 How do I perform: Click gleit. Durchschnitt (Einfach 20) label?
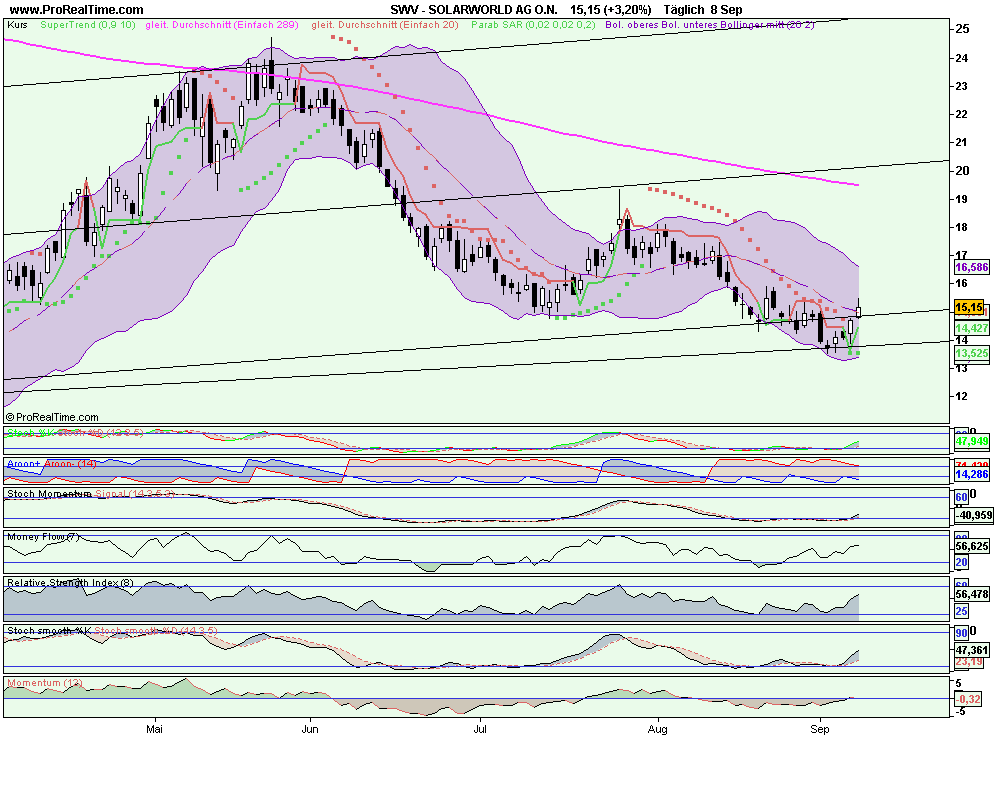click(x=385, y=25)
